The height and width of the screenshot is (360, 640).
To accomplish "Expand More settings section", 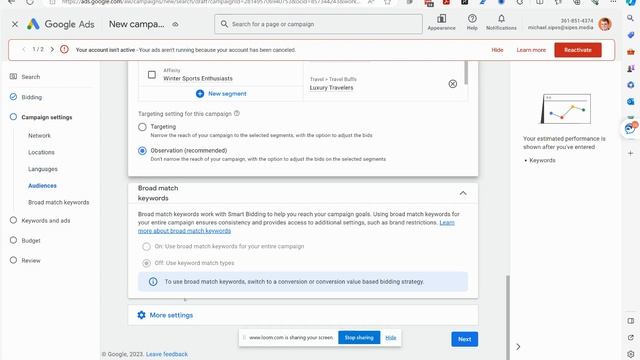I will (x=303, y=315).
